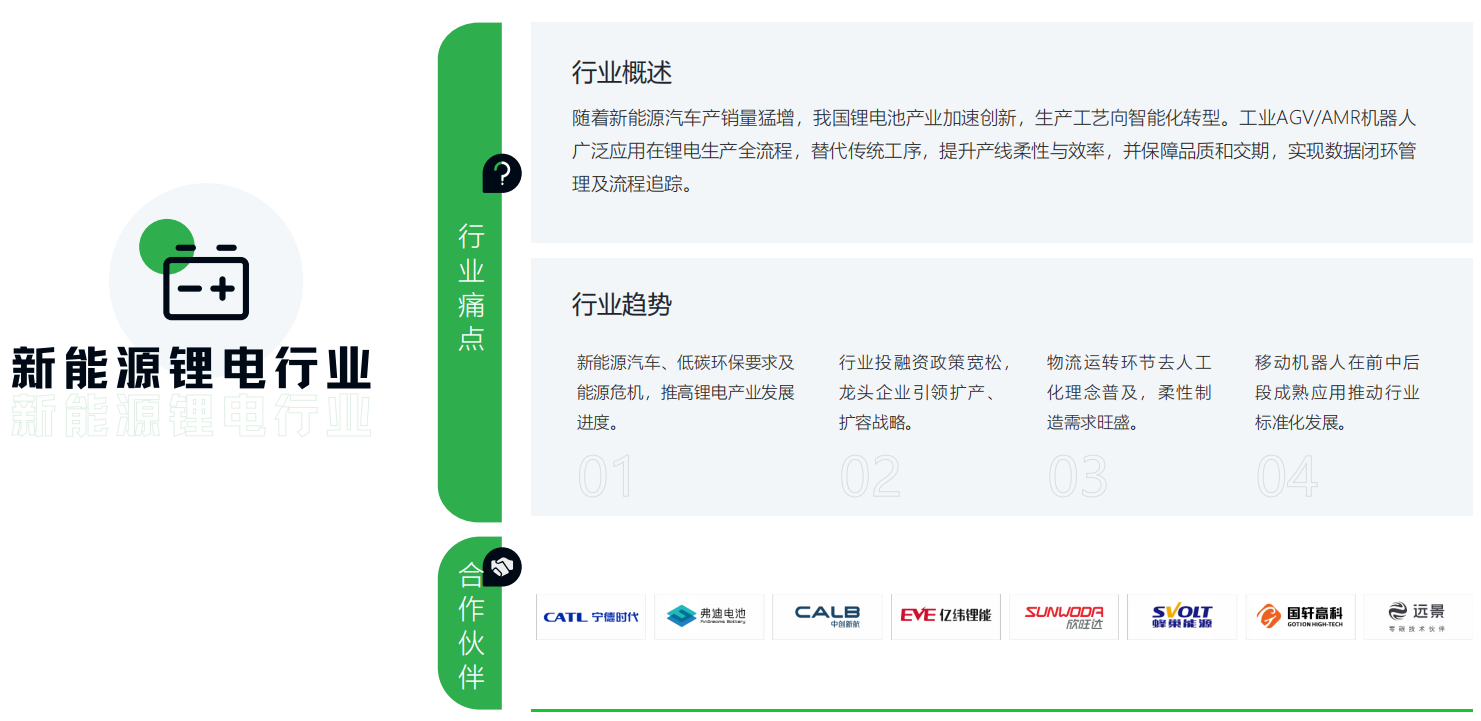Select the SVOLT 蜂巢能源 logo

tap(1182, 616)
